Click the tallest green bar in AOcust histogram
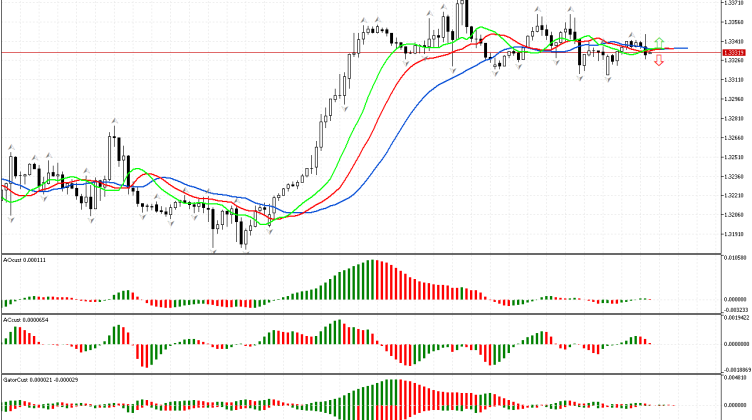 click(x=371, y=280)
